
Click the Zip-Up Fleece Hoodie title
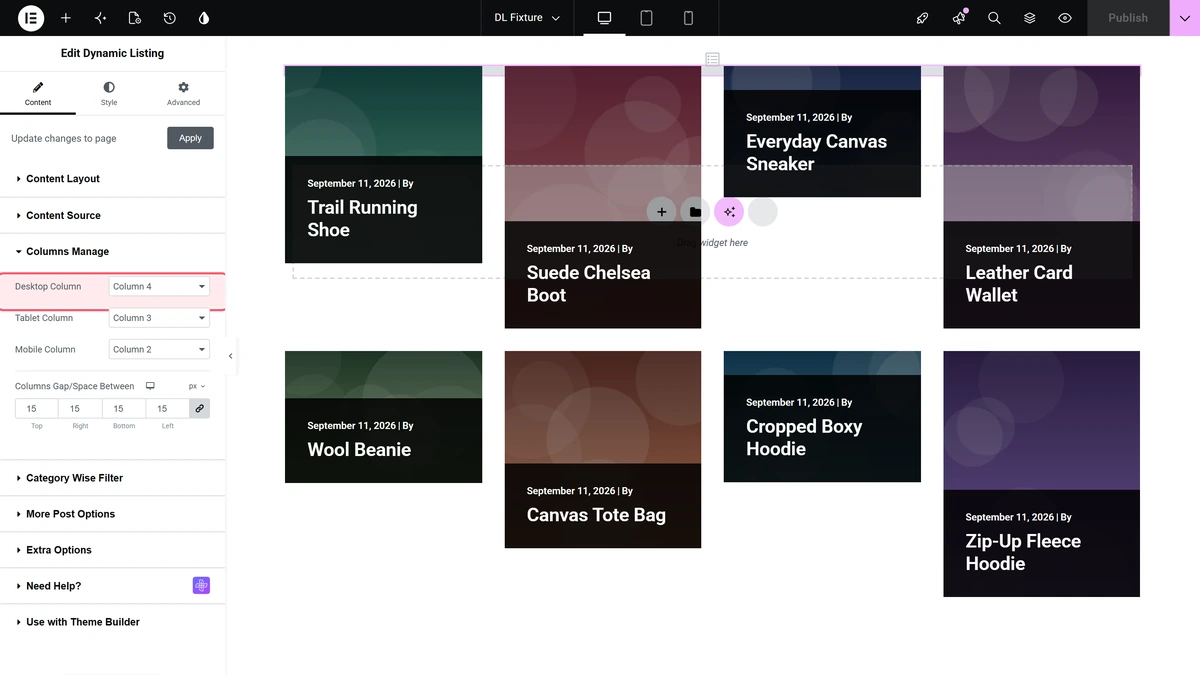[1023, 552]
